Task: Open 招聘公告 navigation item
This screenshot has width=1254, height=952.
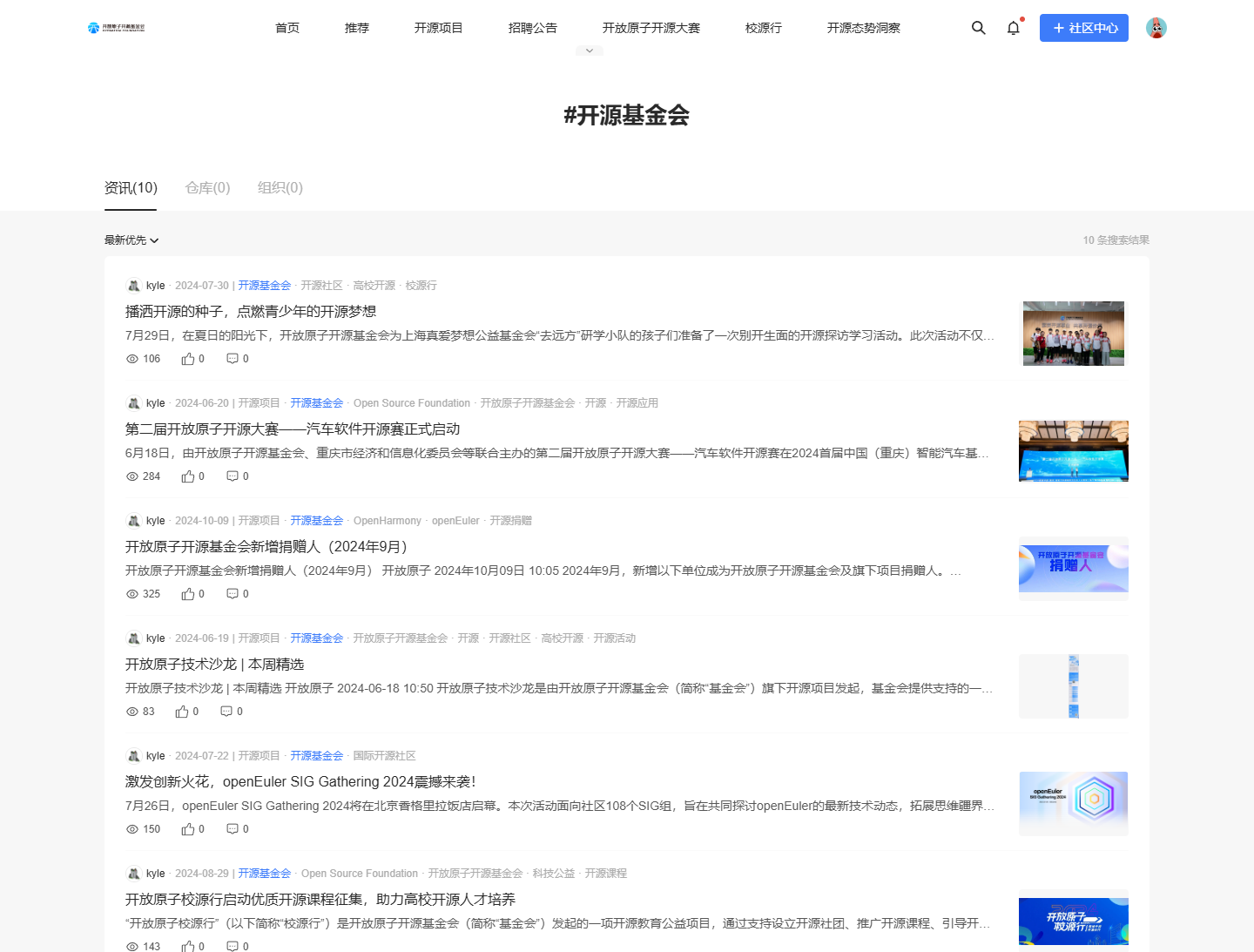Action: coord(533,28)
